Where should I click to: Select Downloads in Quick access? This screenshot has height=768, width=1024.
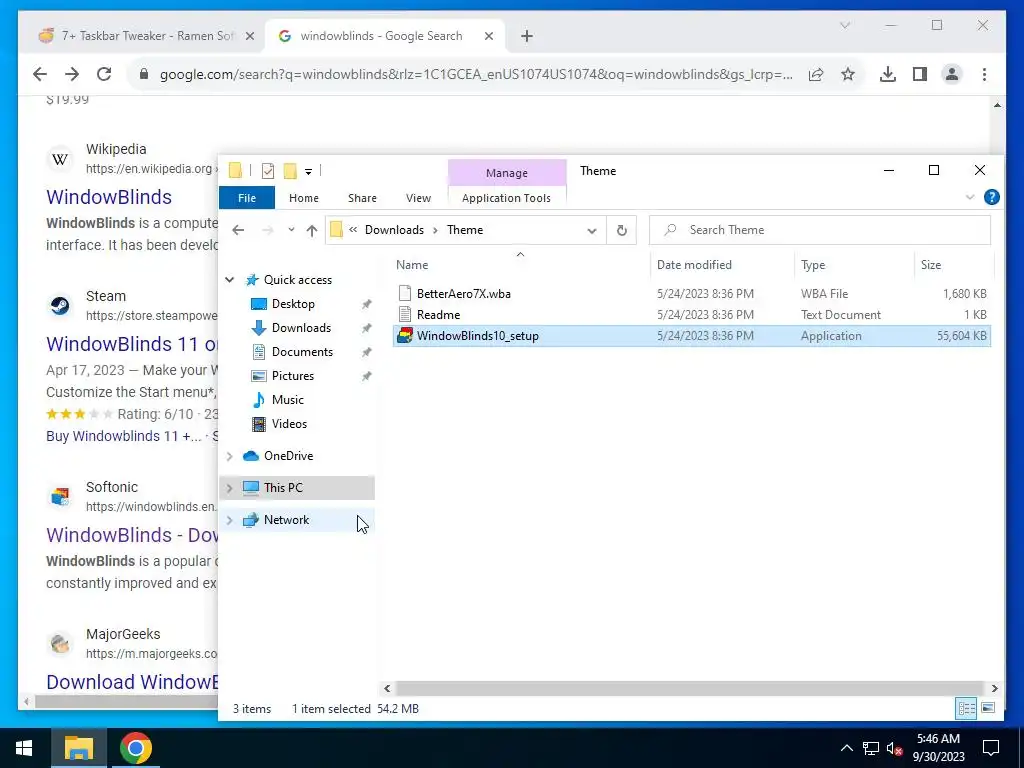click(301, 328)
